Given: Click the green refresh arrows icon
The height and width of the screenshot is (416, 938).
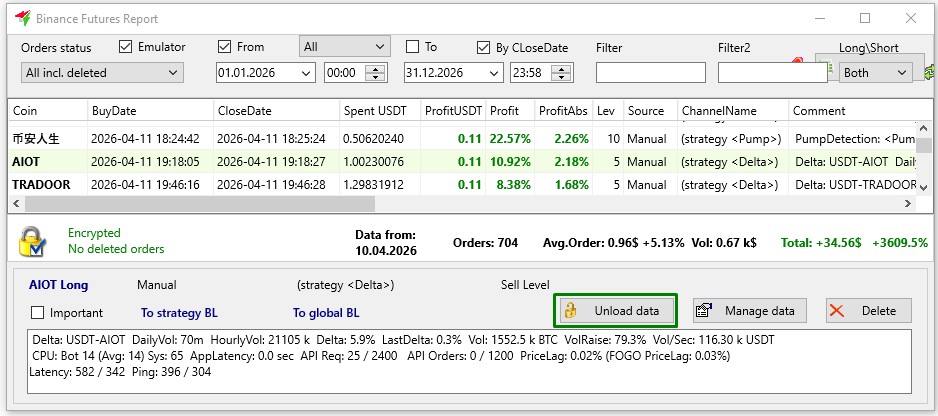Looking at the screenshot, I should tap(931, 70).
